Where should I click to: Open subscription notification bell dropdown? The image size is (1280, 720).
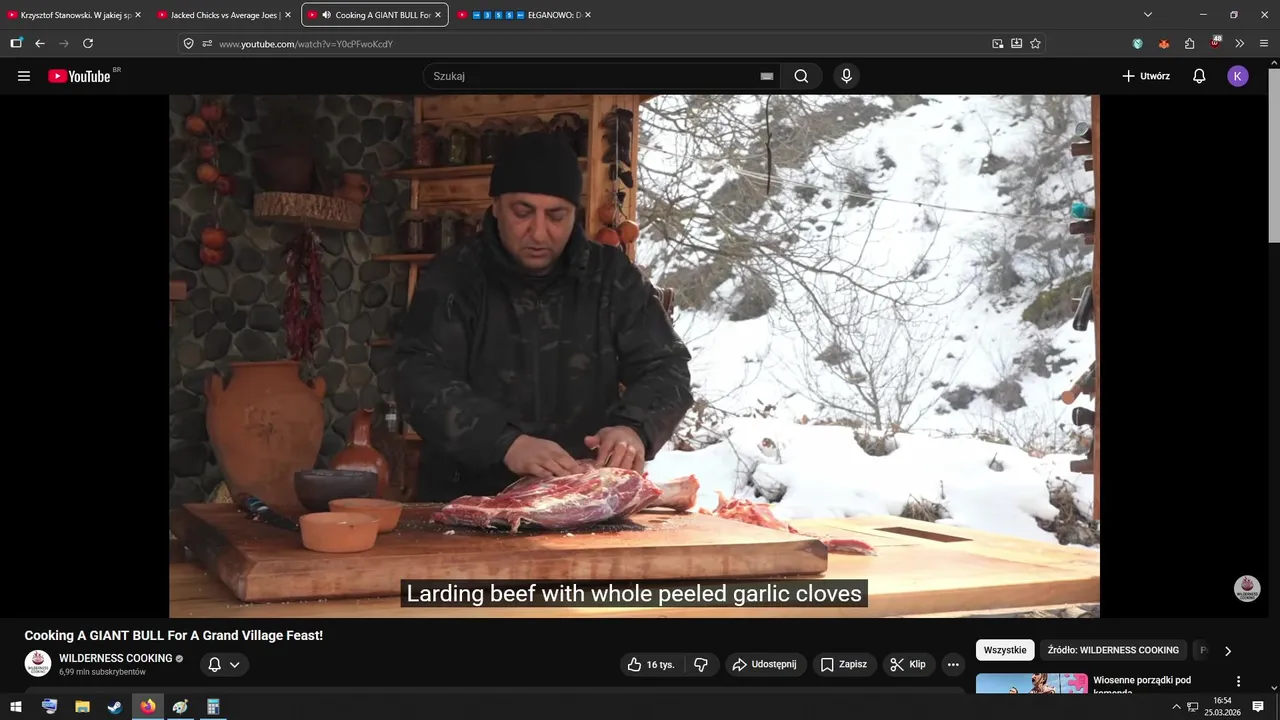pyautogui.click(x=224, y=664)
